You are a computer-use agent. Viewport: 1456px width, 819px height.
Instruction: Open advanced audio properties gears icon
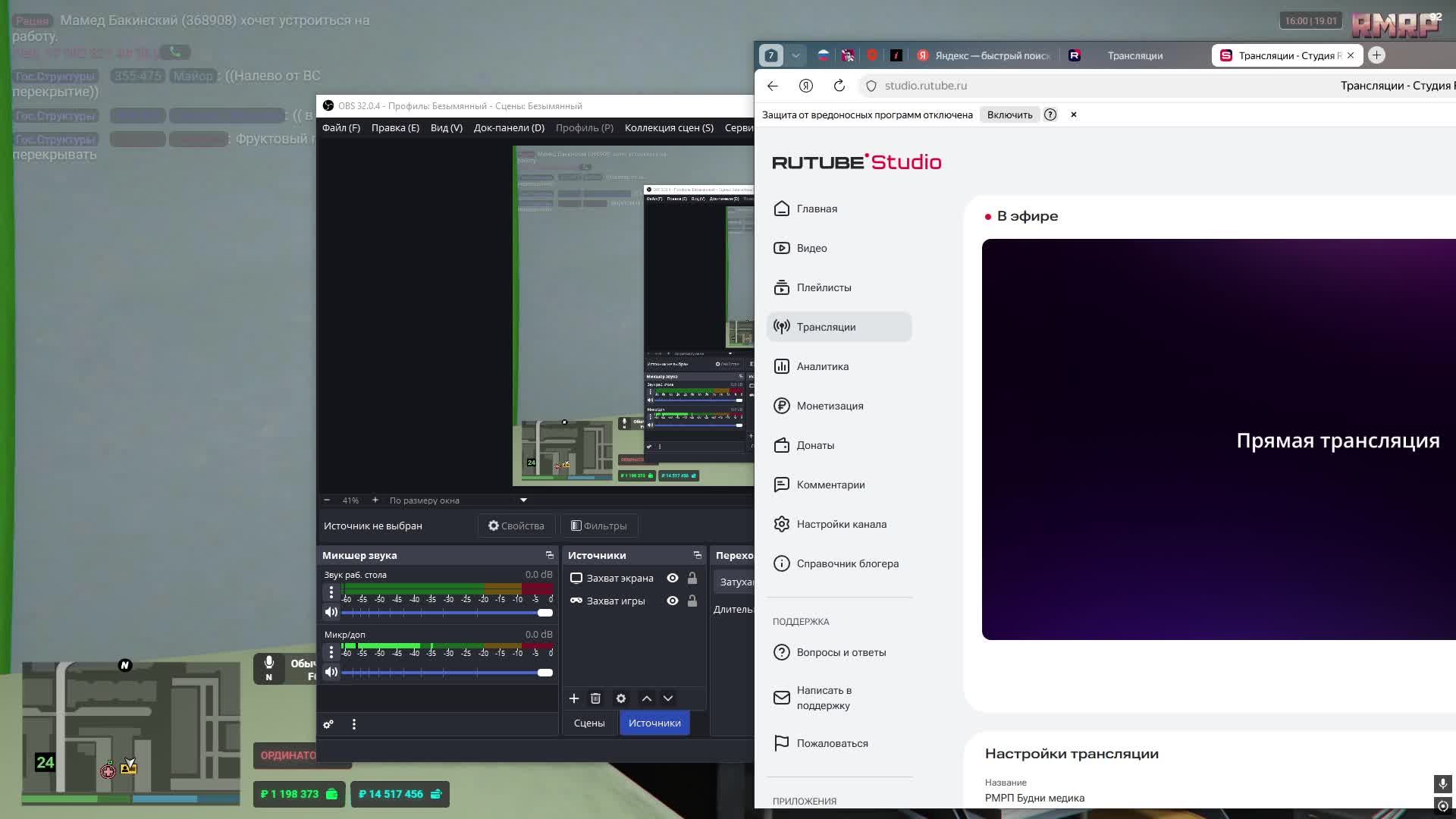click(x=328, y=724)
